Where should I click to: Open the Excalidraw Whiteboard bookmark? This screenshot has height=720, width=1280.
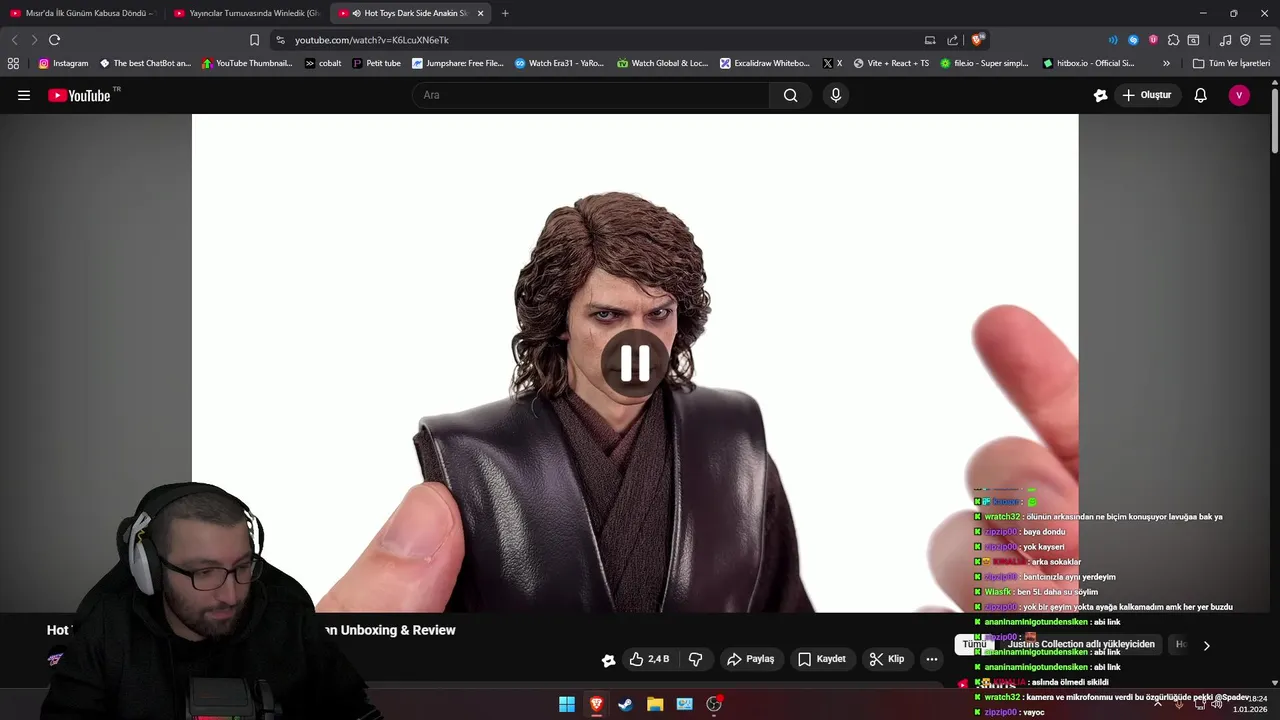point(765,63)
